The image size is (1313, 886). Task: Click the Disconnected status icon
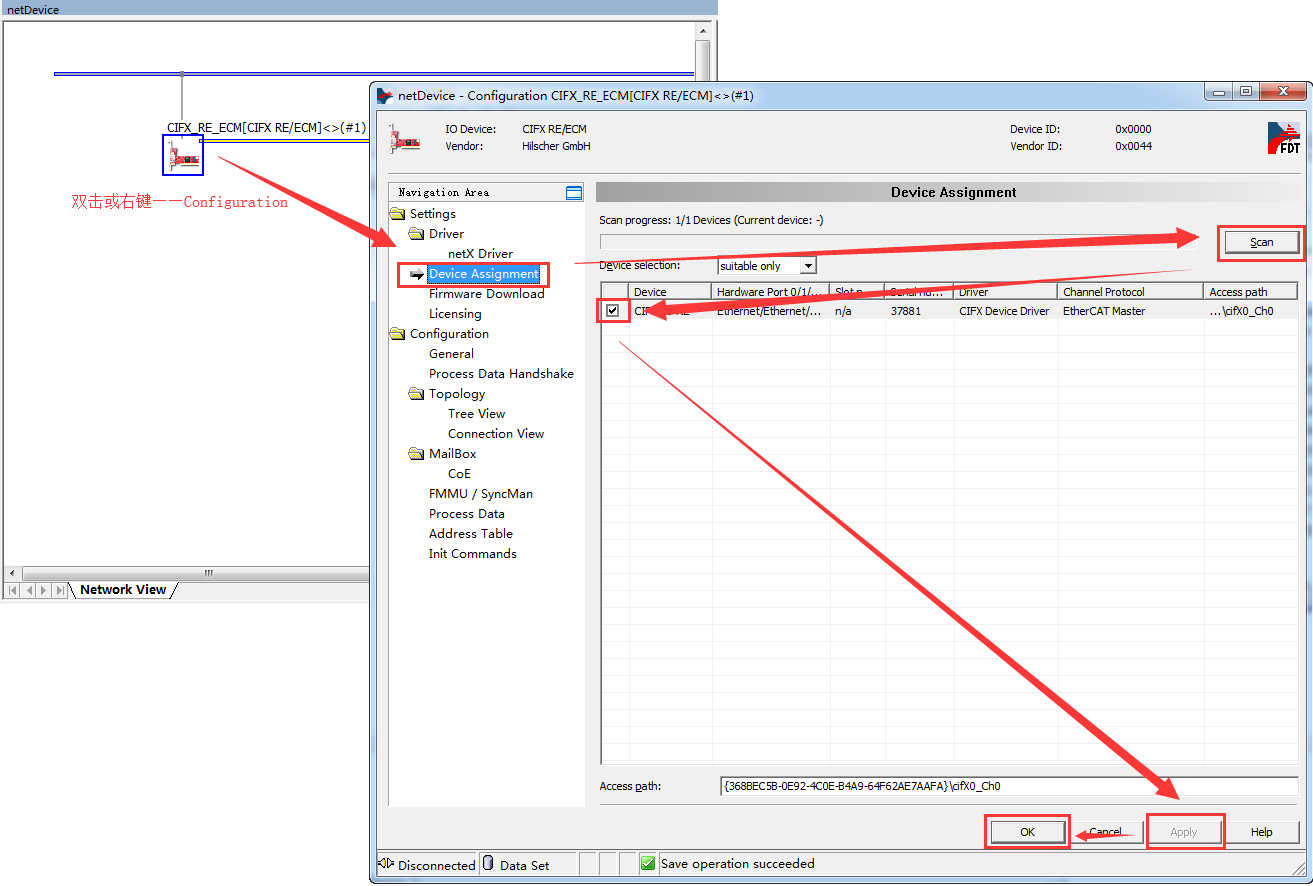pos(386,863)
